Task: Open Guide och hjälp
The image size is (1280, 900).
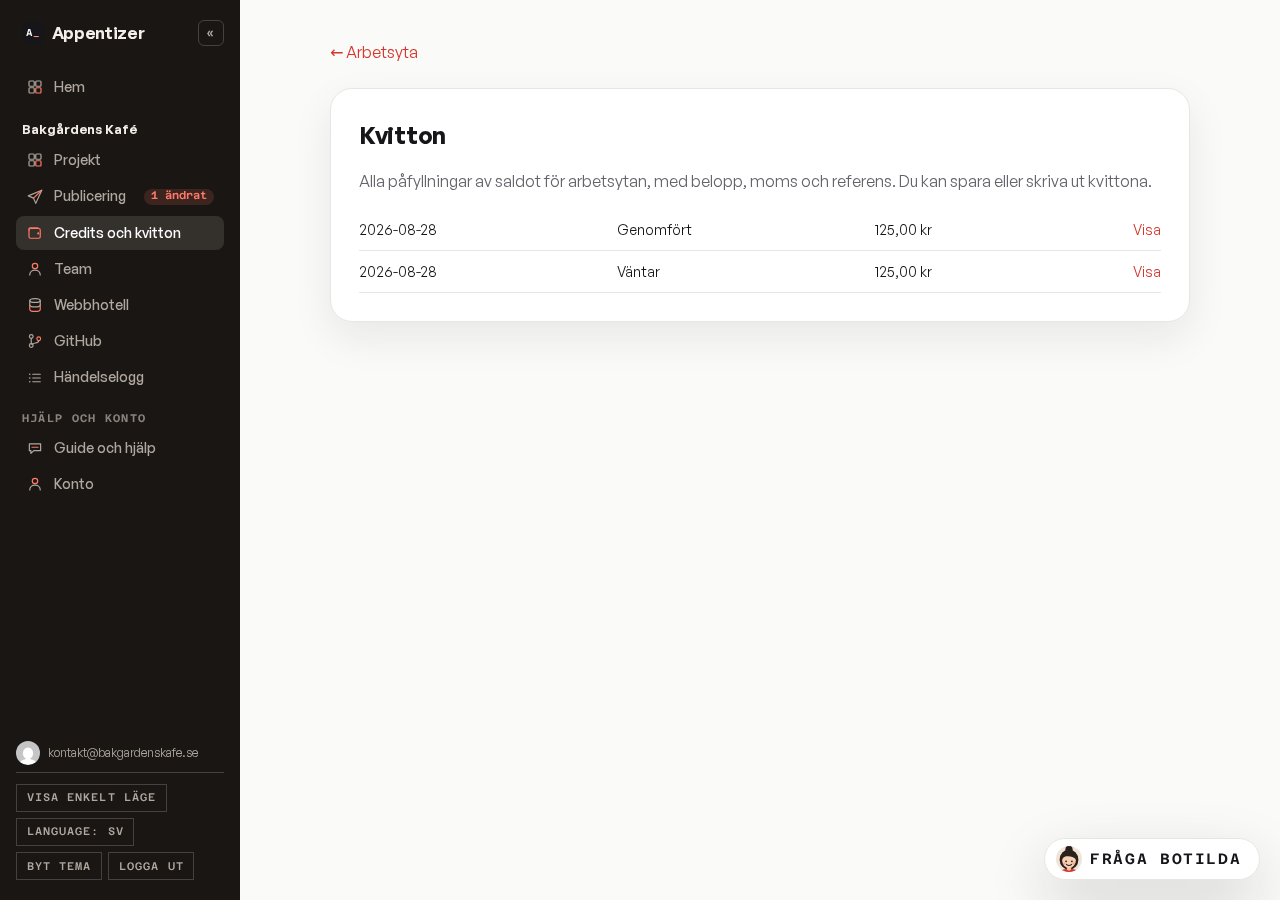Action: coord(120,448)
